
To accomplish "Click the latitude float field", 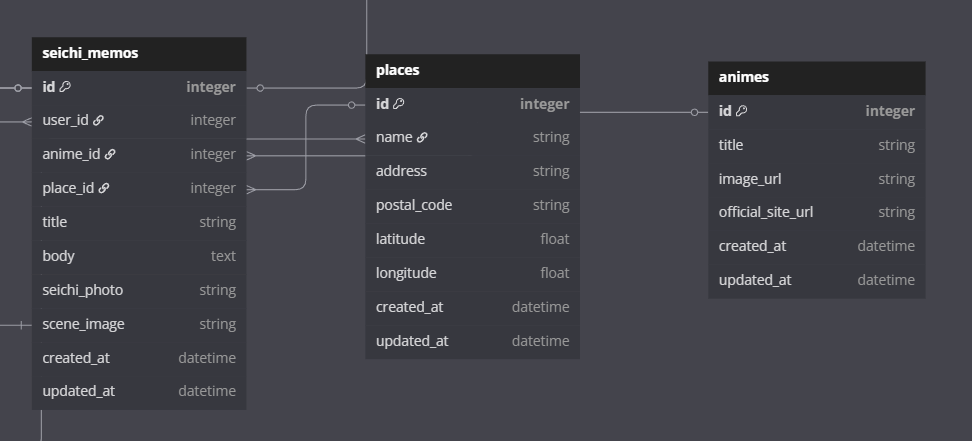I will [472, 239].
